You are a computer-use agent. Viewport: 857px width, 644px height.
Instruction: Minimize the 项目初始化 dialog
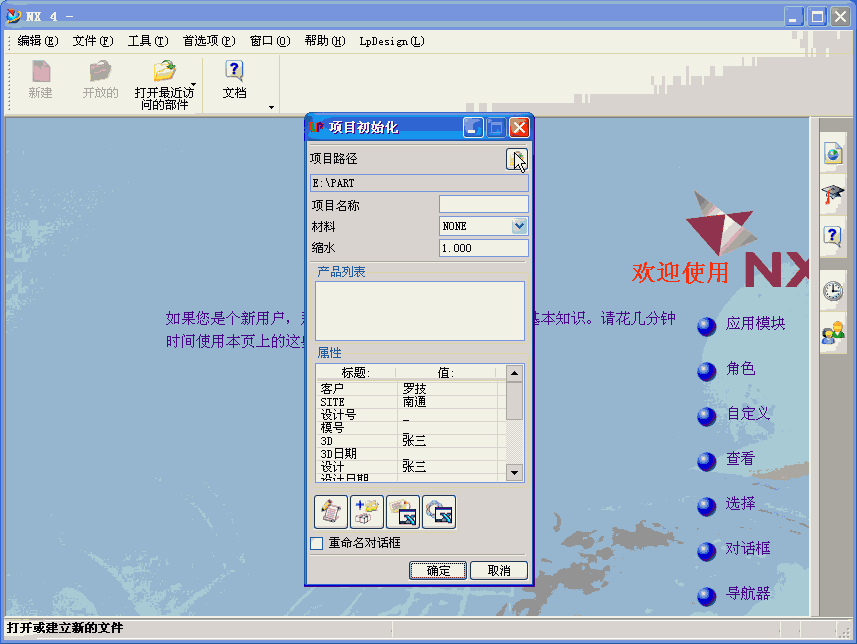[x=473, y=127]
